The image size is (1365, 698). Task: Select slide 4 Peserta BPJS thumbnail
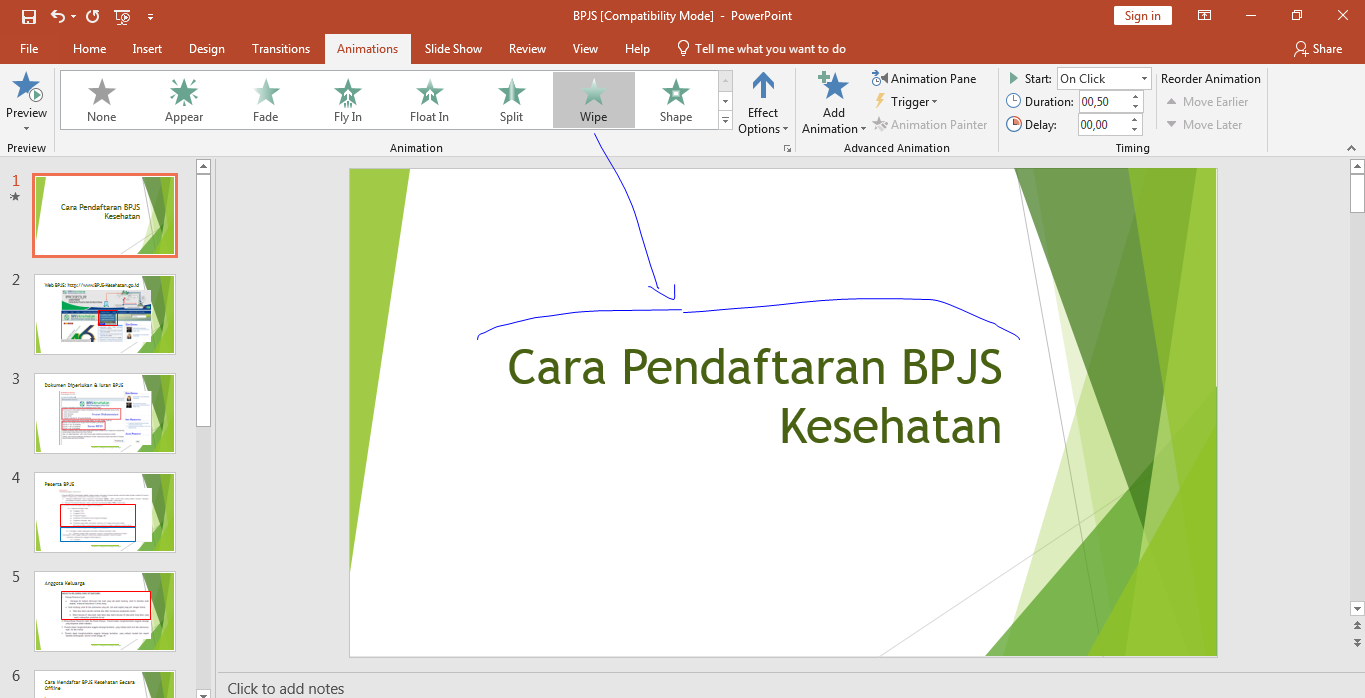105,513
